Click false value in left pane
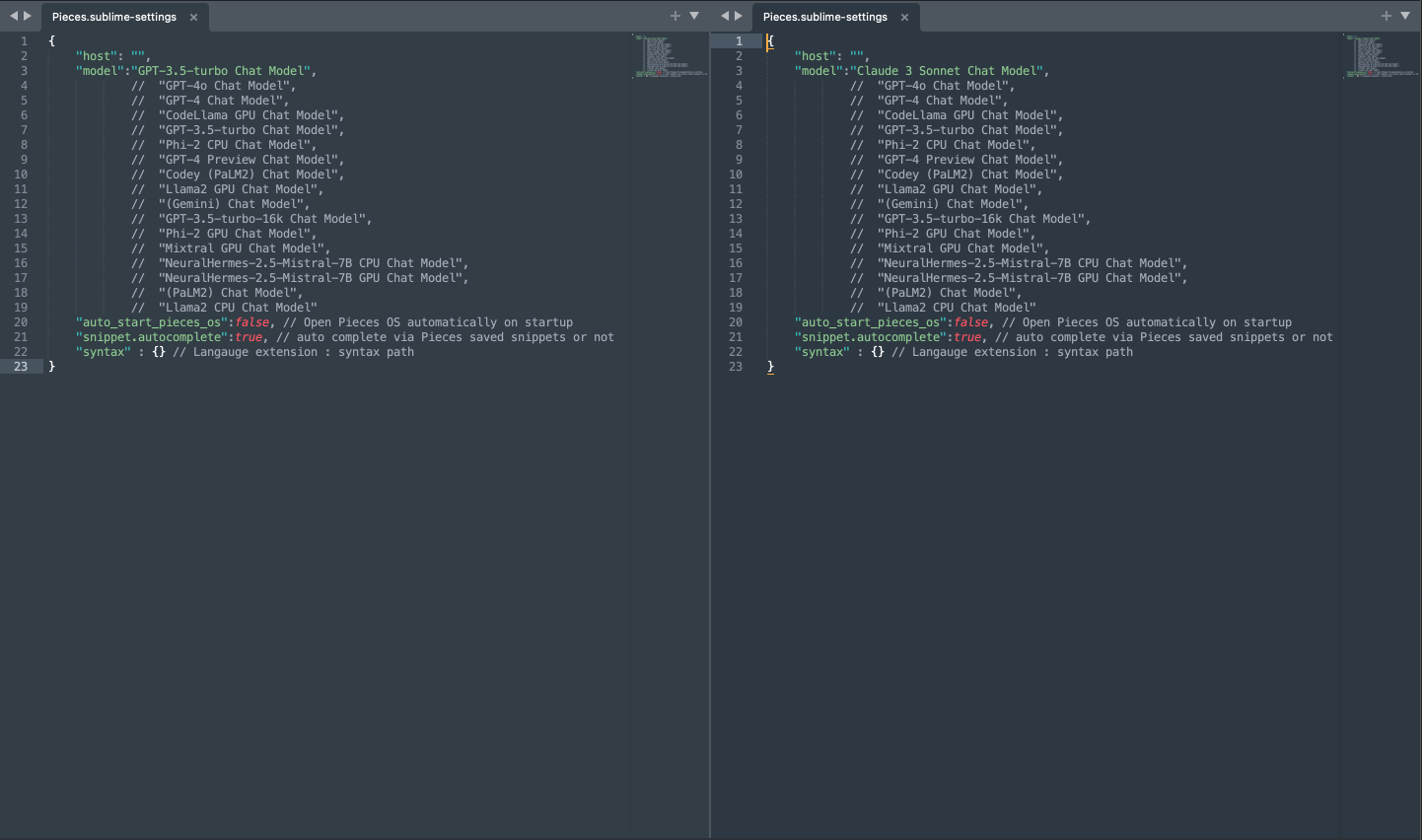This screenshot has width=1422, height=840. click(x=252, y=322)
